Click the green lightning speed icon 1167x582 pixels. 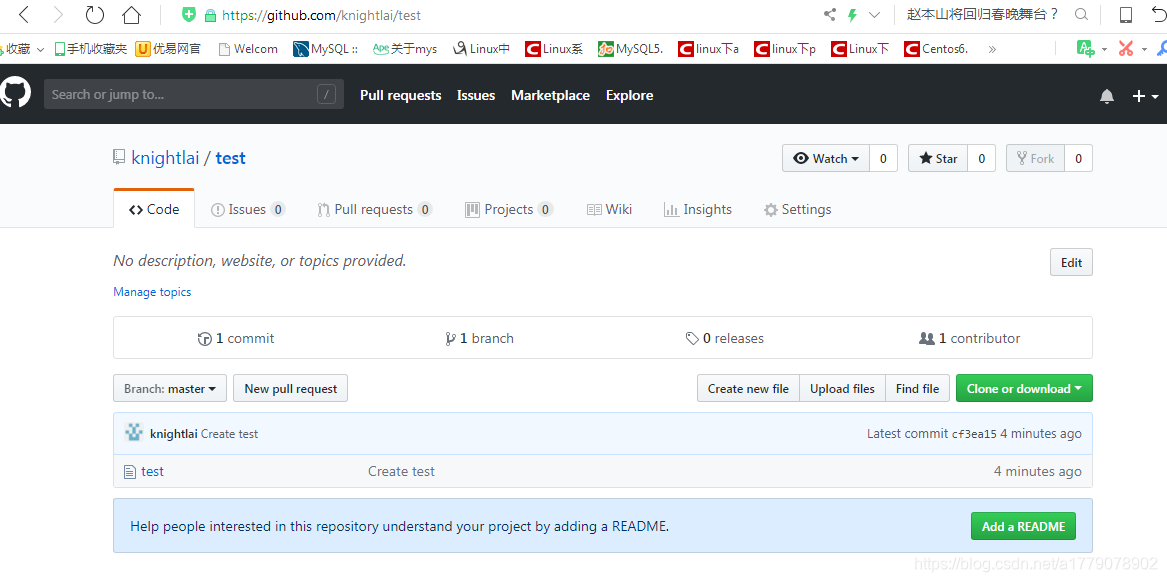(x=852, y=14)
